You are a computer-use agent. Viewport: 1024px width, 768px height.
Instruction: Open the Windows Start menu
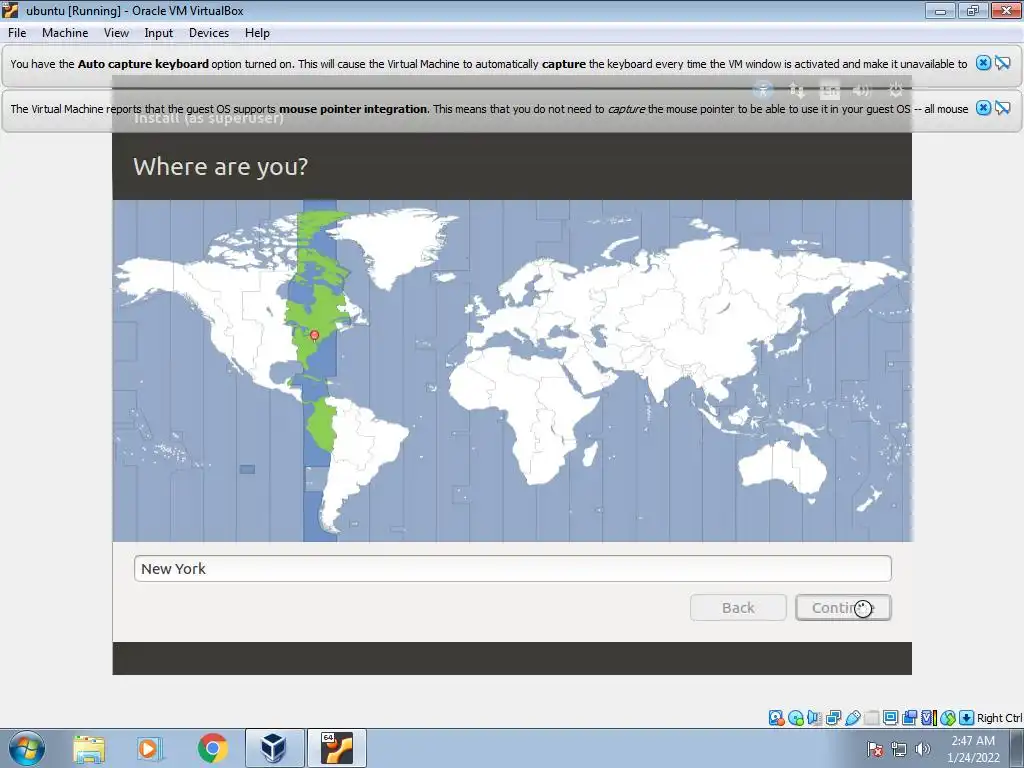click(26, 748)
